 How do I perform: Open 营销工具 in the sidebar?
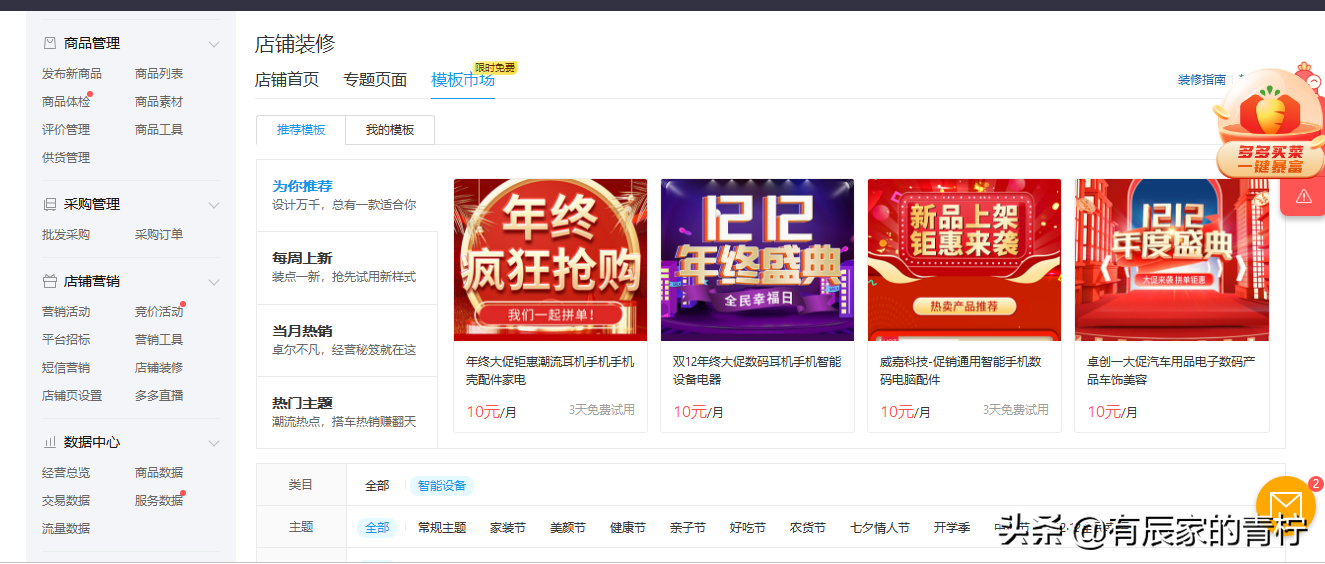pyautogui.click(x=159, y=340)
